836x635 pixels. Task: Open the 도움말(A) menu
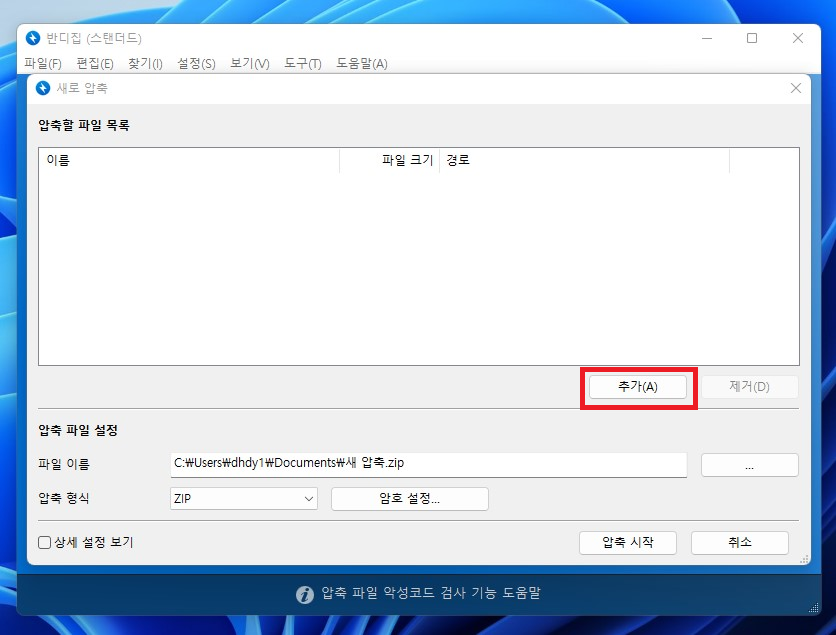361,64
